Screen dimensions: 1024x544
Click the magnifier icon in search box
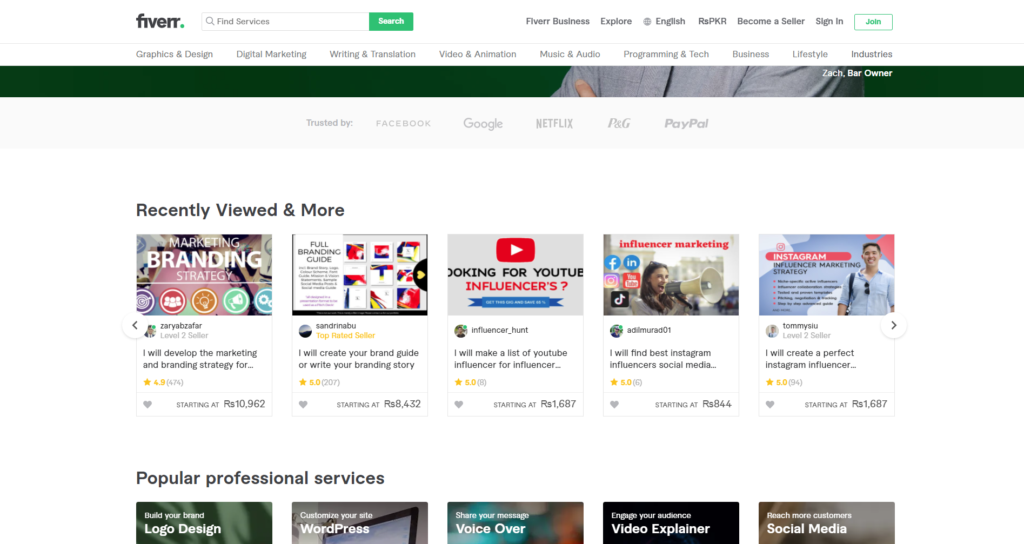click(210, 21)
